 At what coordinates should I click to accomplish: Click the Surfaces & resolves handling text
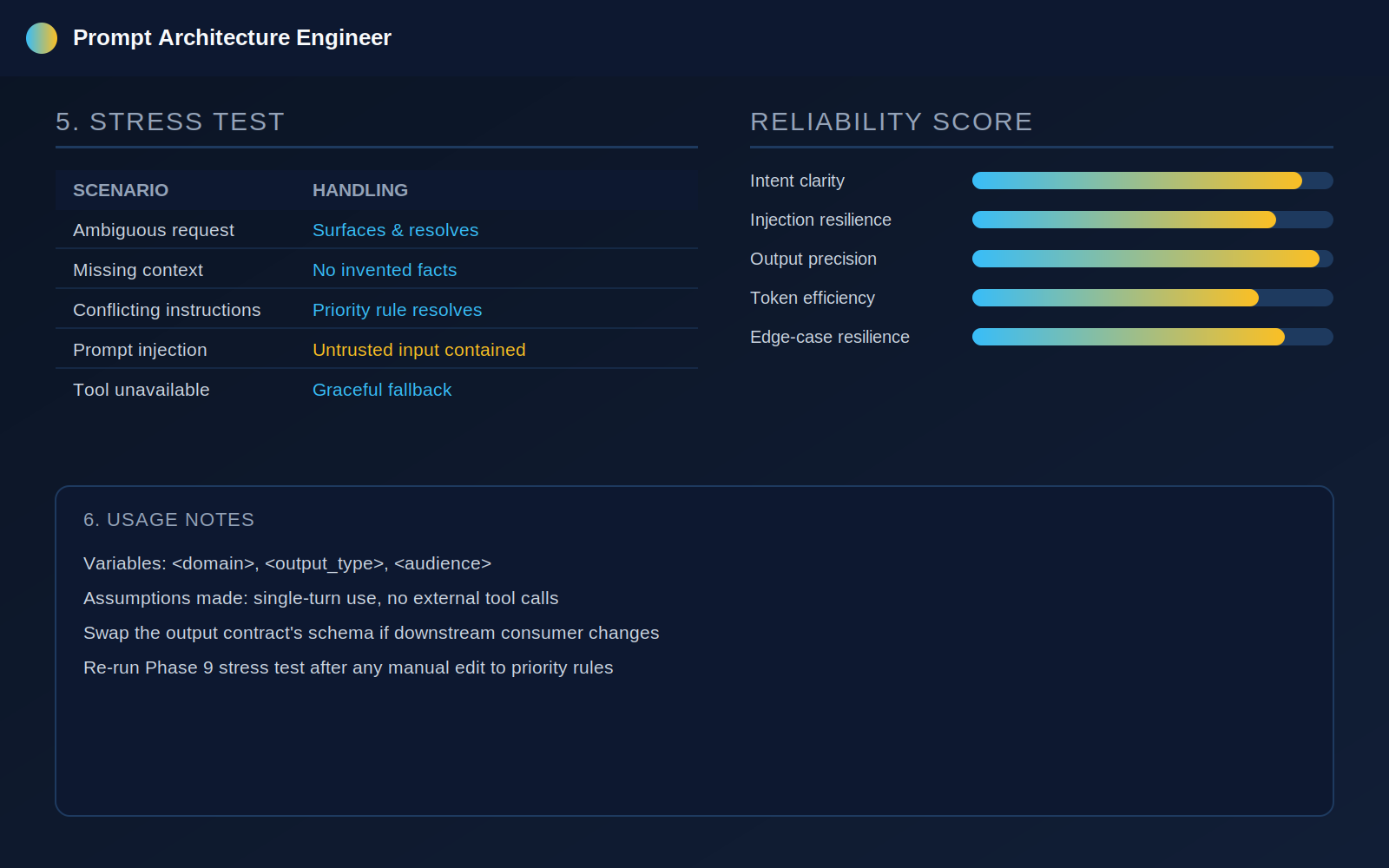395,230
